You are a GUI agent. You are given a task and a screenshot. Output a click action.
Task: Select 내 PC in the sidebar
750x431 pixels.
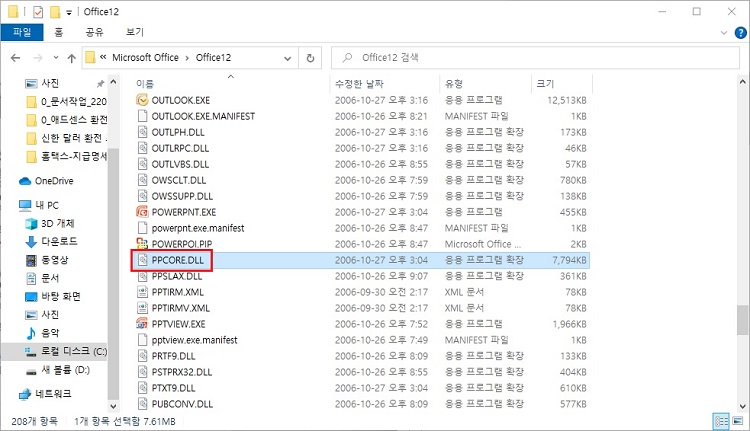(39, 205)
